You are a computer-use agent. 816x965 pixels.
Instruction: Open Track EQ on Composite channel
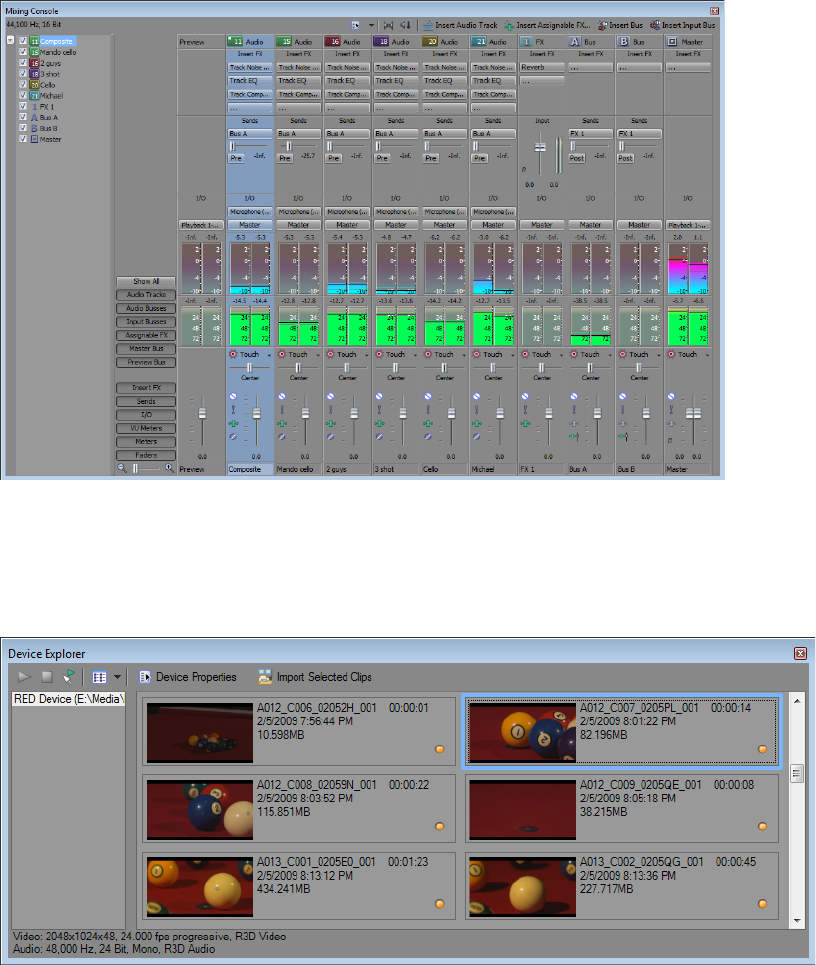250,81
